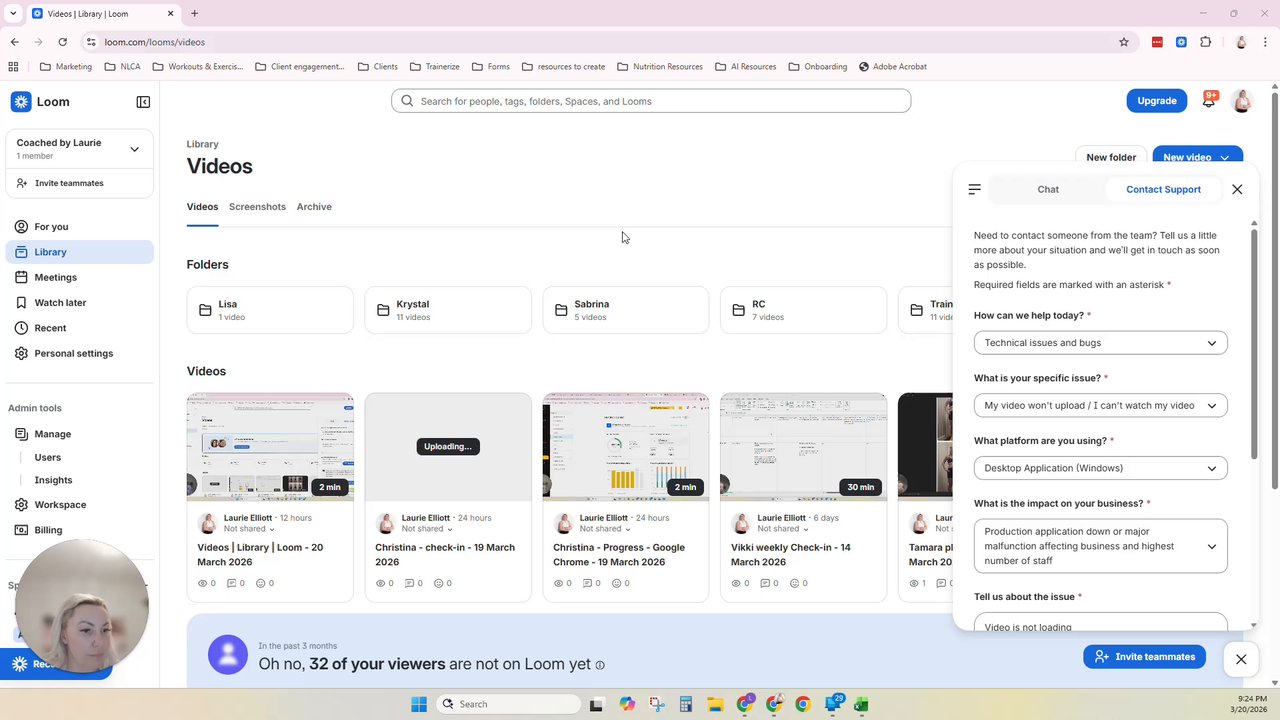Screen dimensions: 1280x720
Task: Open the Windows Start menu
Action: tap(419, 704)
